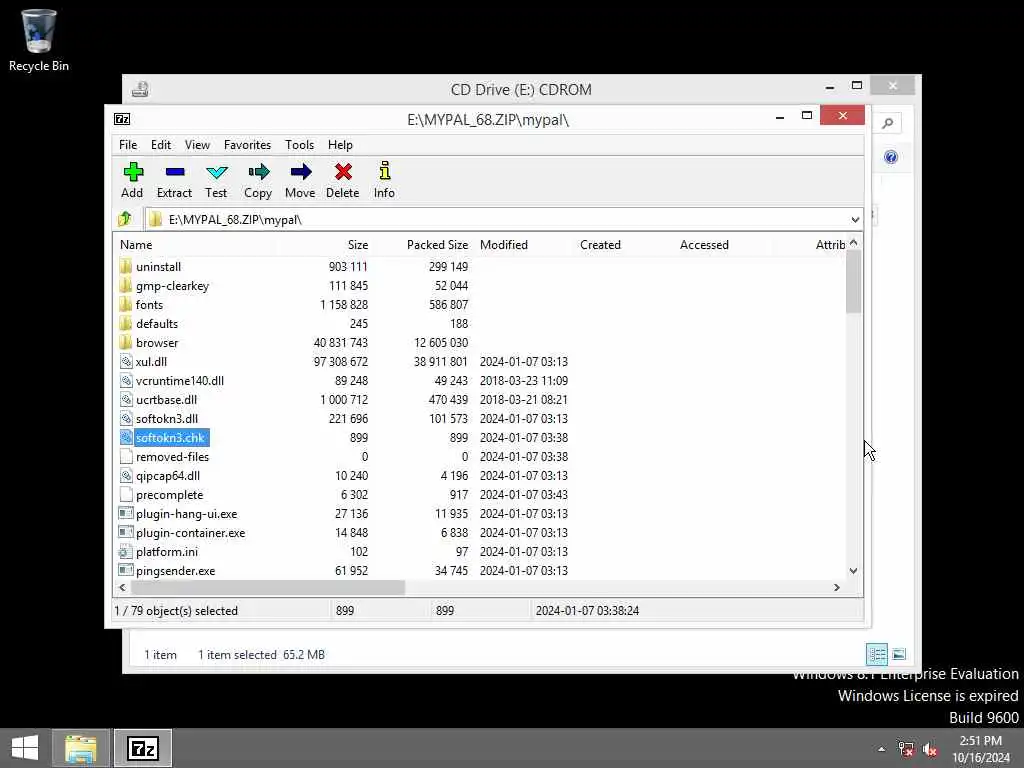Open the Tools menu
Image resolution: width=1024 pixels, height=768 pixels.
point(300,145)
